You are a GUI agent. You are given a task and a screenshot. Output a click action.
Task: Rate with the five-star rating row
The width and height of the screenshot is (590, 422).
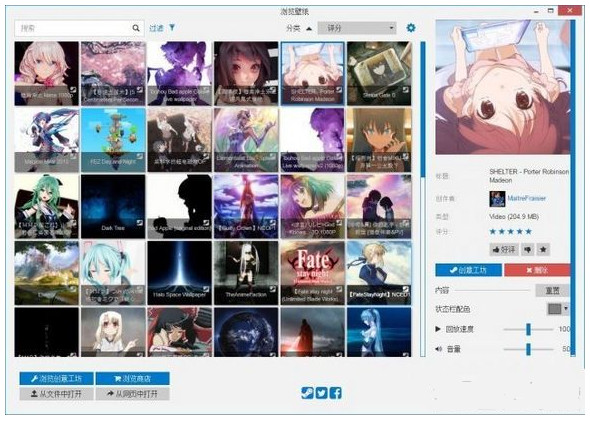(x=511, y=232)
